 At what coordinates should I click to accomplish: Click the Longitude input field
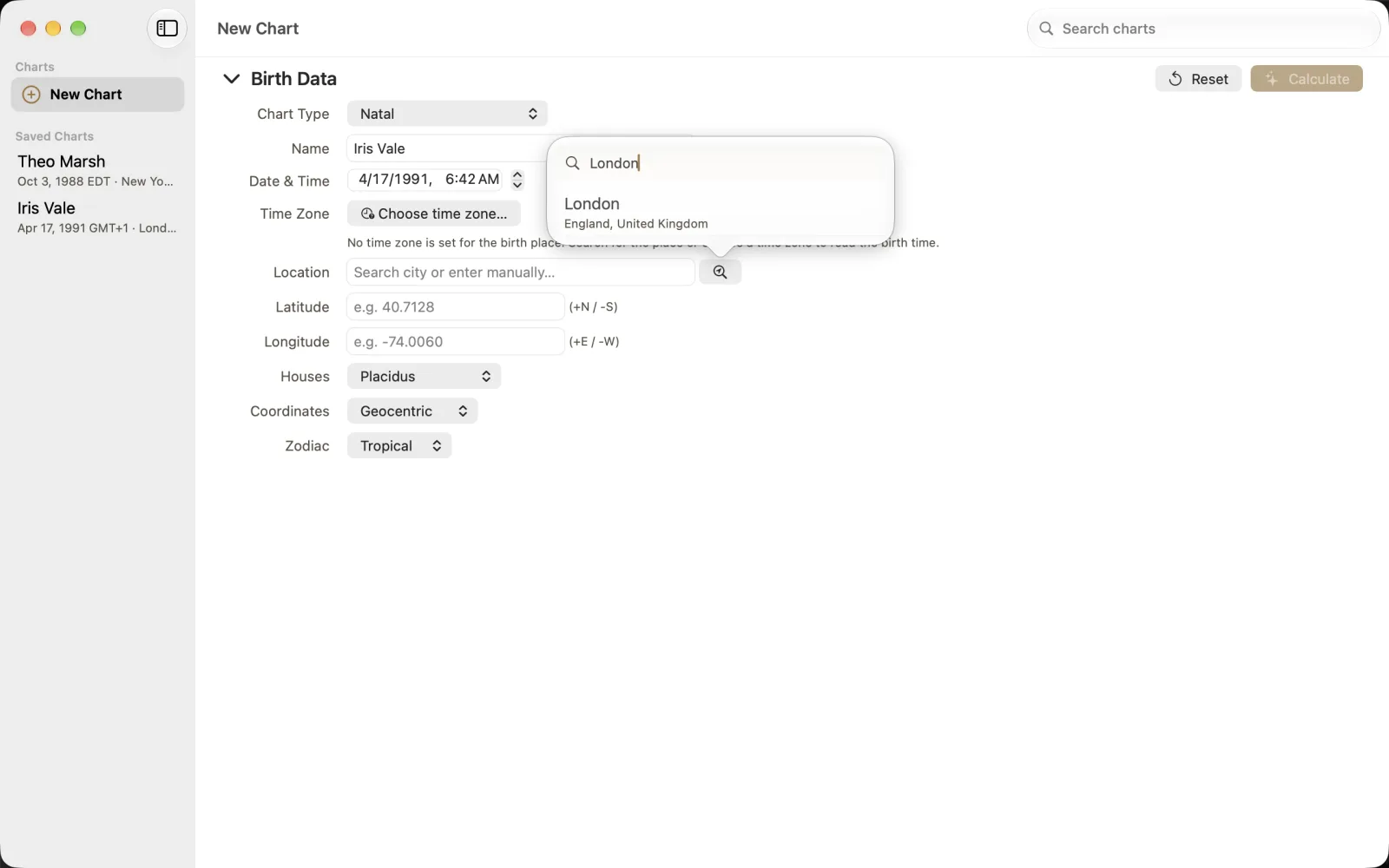click(x=456, y=341)
